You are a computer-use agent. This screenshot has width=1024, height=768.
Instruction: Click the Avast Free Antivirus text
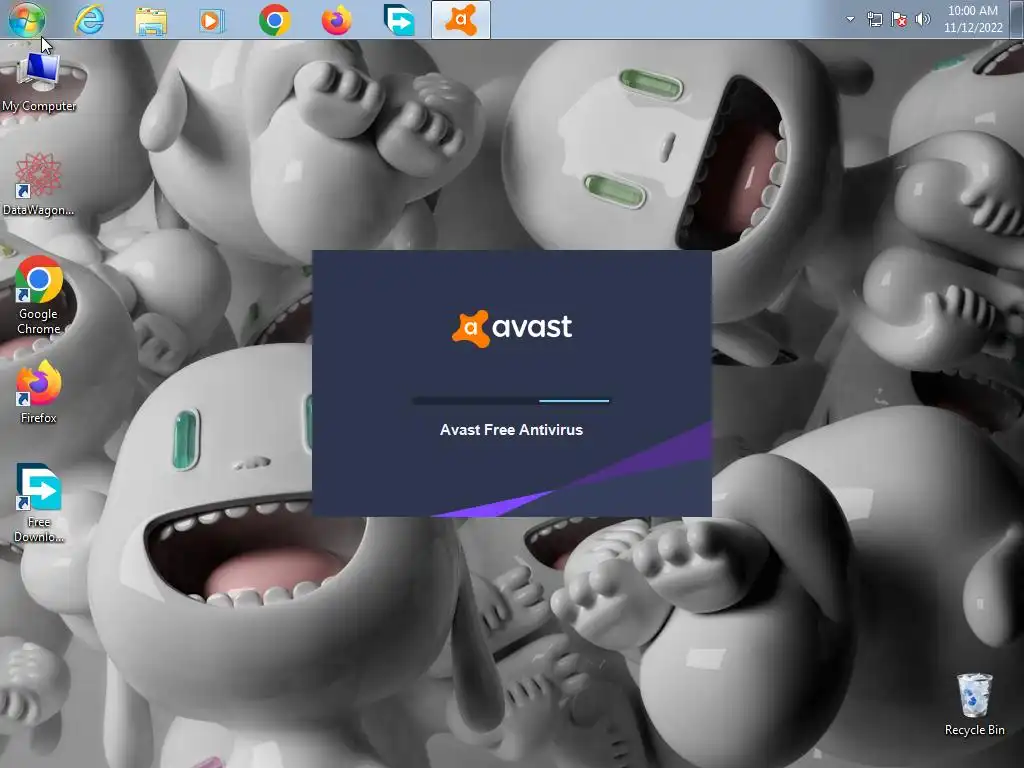pos(511,430)
